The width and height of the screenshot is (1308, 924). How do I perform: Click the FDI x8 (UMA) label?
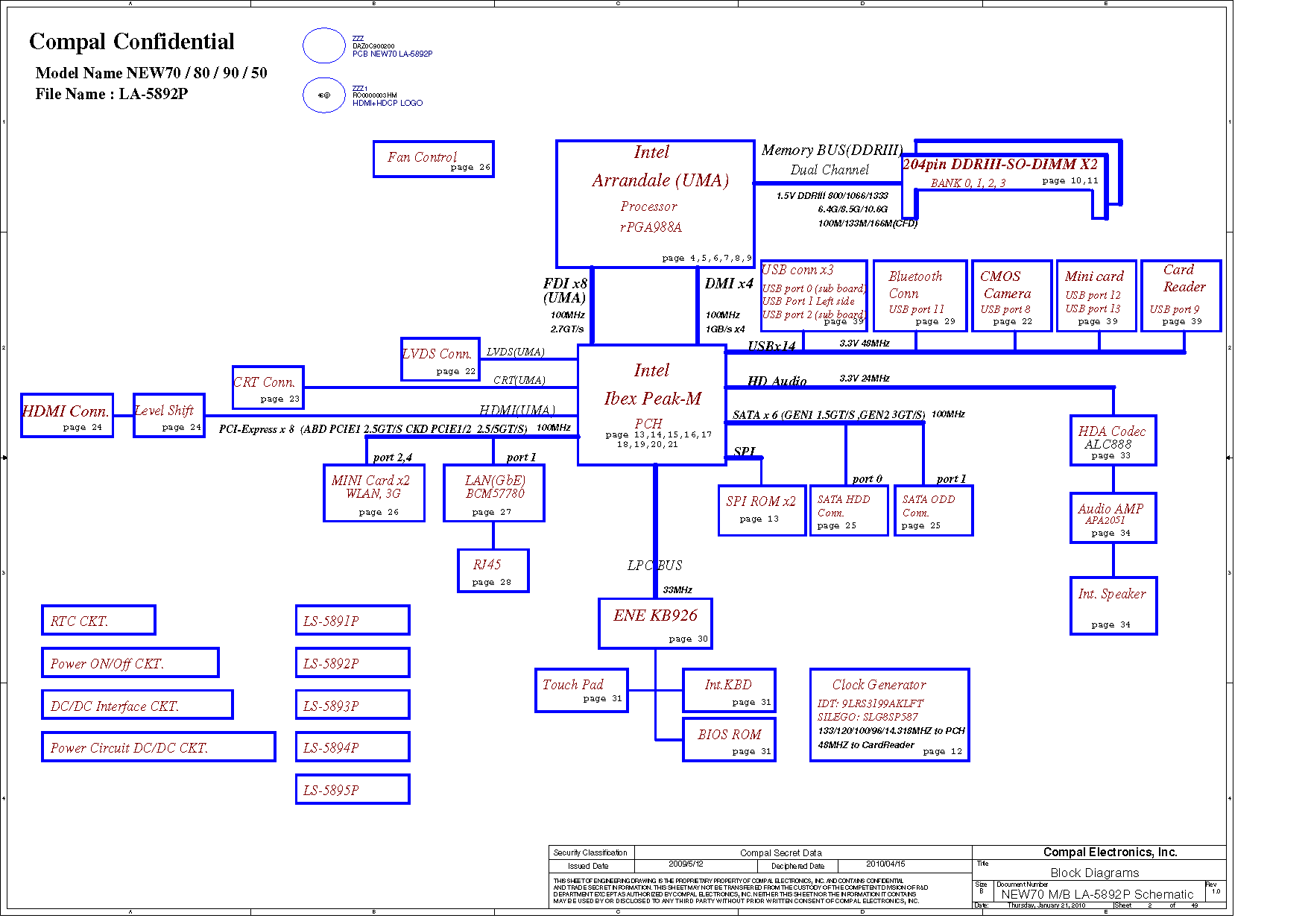pyautogui.click(x=565, y=291)
